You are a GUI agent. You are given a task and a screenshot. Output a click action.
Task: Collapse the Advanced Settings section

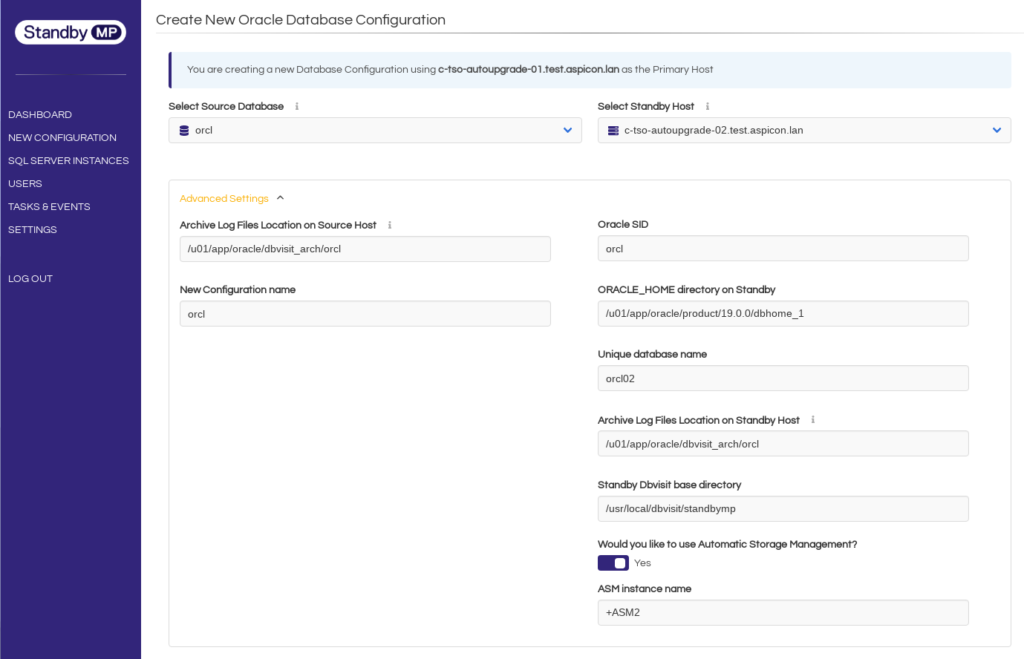coord(232,198)
